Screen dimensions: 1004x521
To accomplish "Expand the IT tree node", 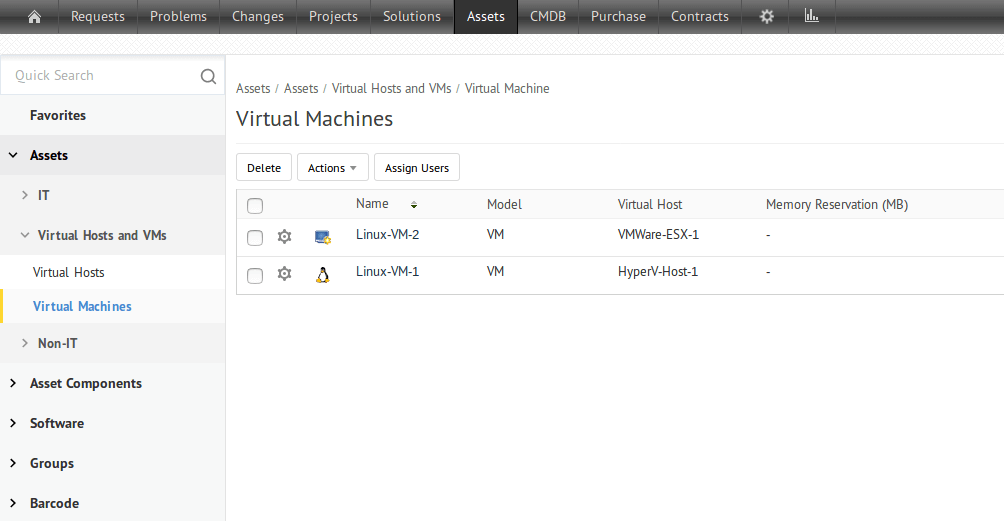I will click(25, 195).
